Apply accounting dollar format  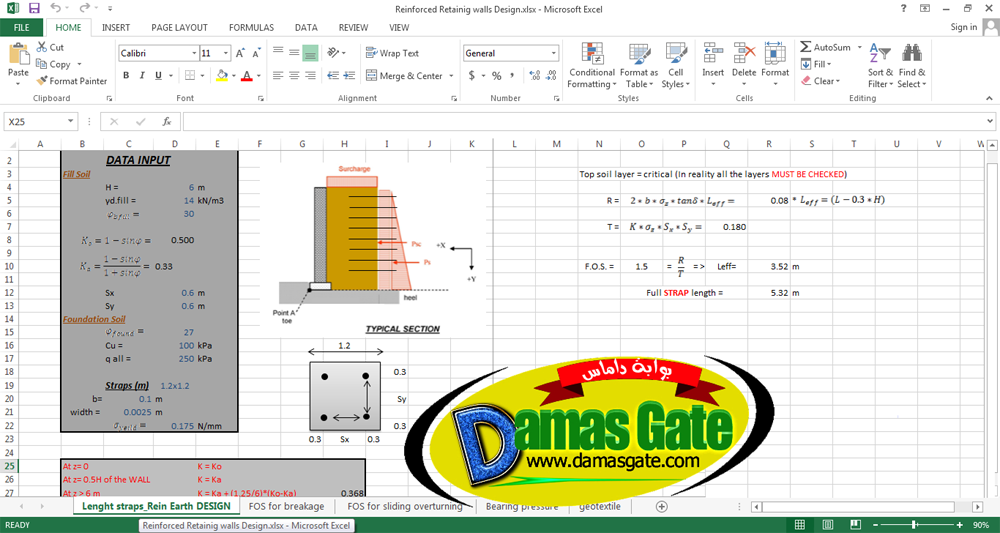[x=472, y=75]
